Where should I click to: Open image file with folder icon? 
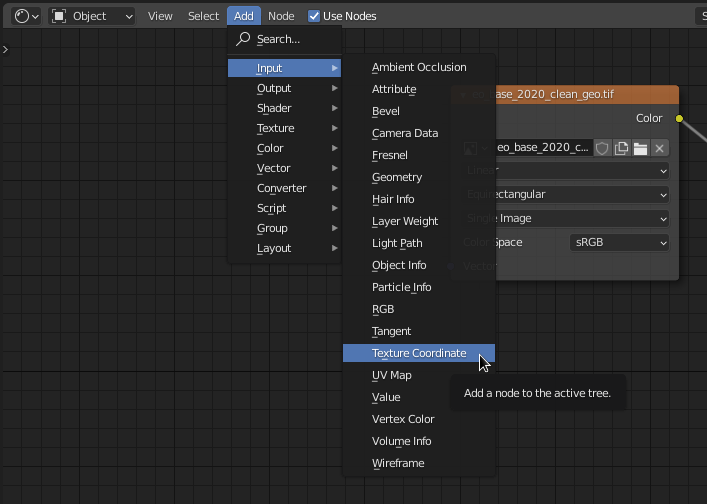coord(640,148)
